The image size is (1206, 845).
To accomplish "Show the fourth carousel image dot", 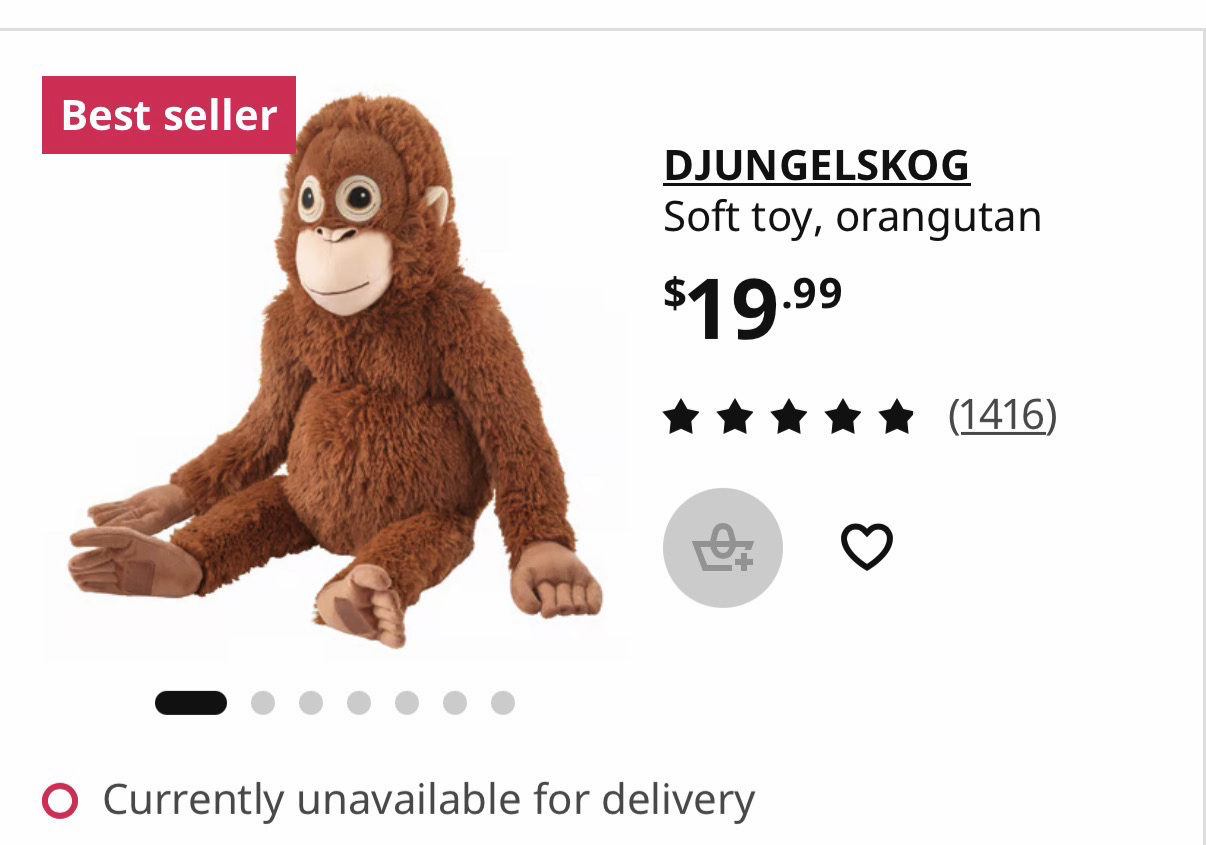I will point(359,703).
